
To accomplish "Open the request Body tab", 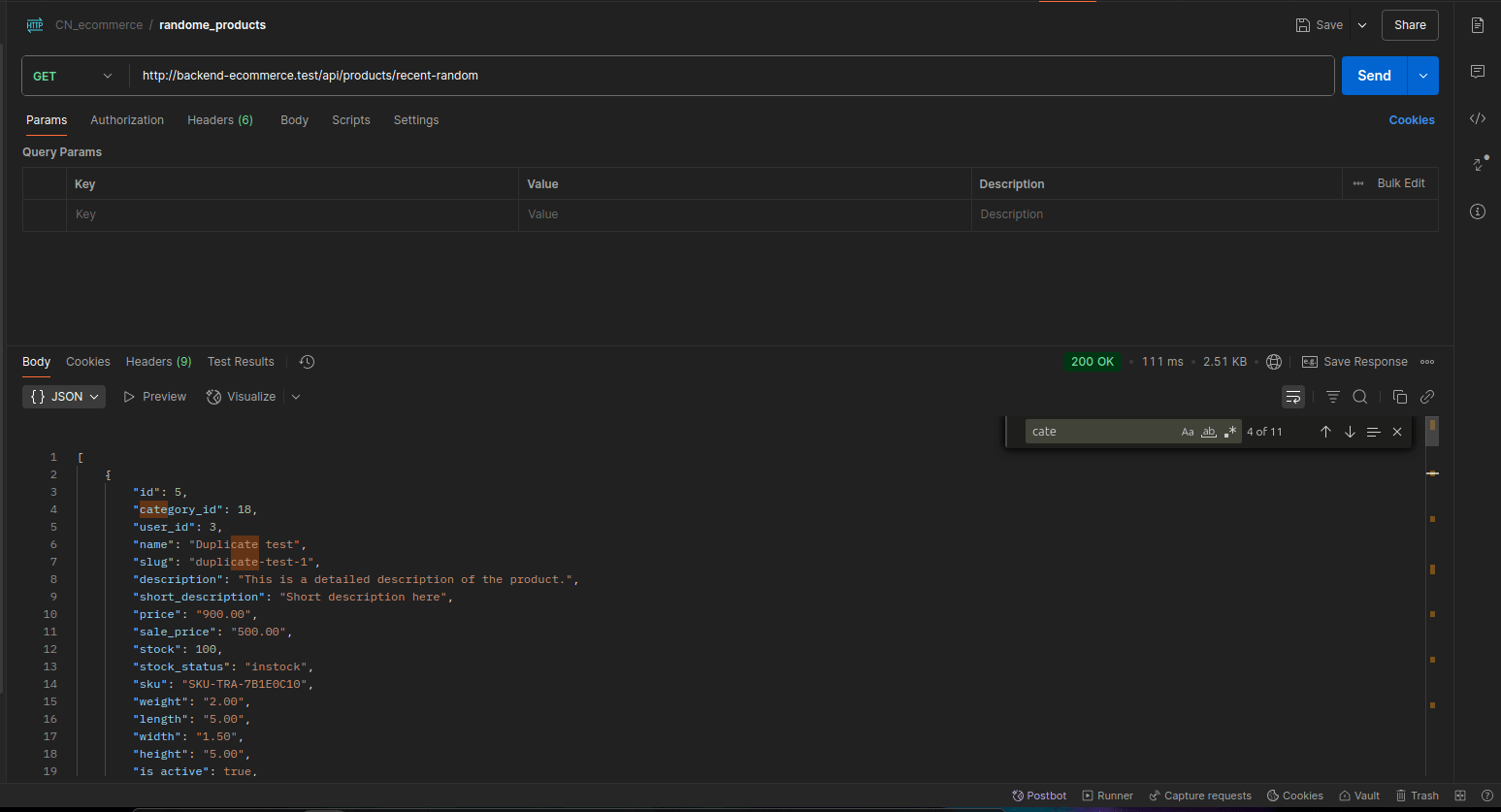I will click(294, 120).
